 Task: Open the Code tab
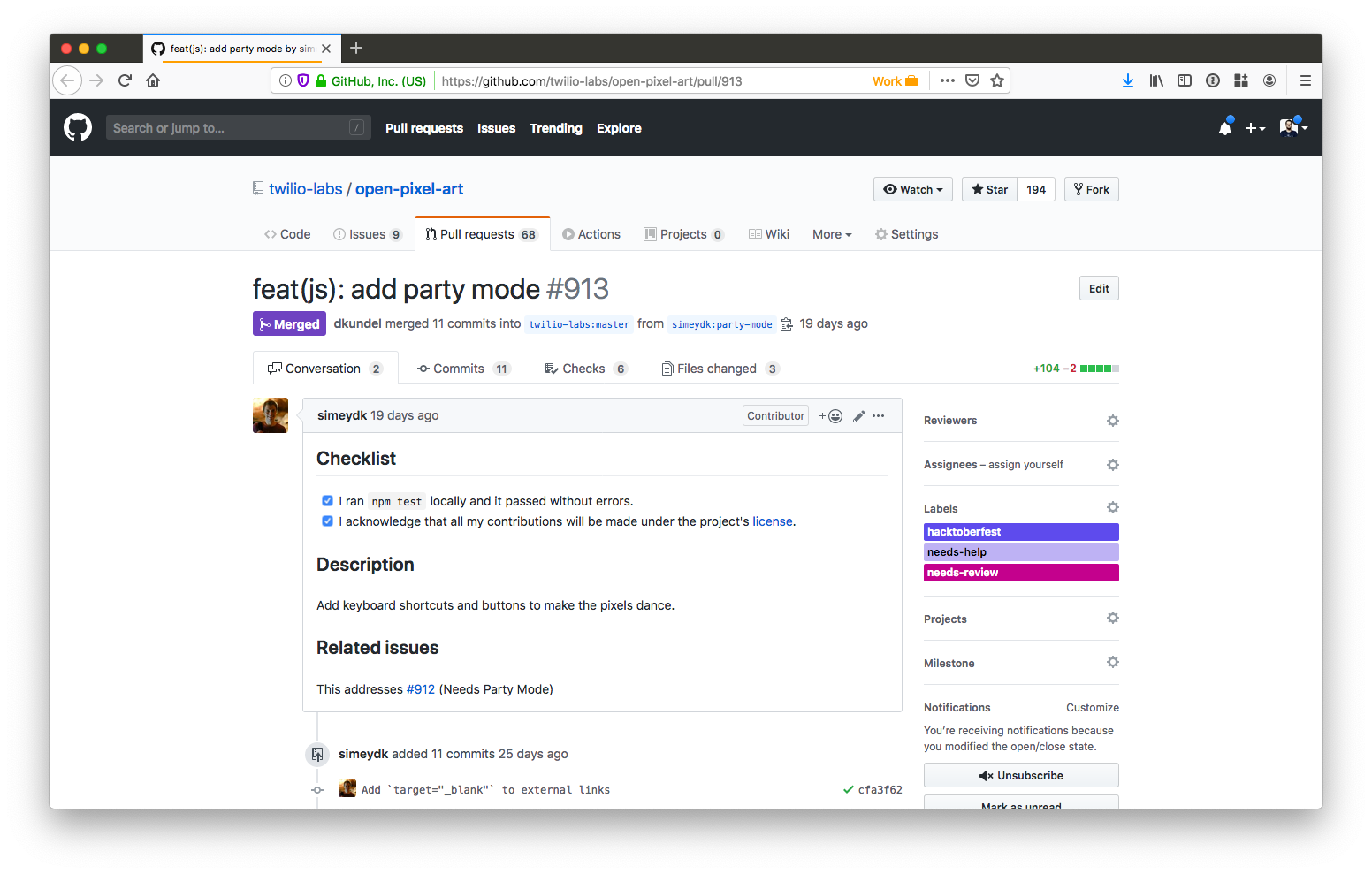(287, 234)
